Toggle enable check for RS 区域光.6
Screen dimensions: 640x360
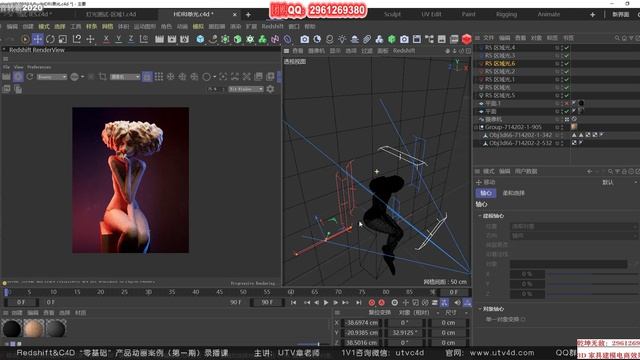[567, 64]
